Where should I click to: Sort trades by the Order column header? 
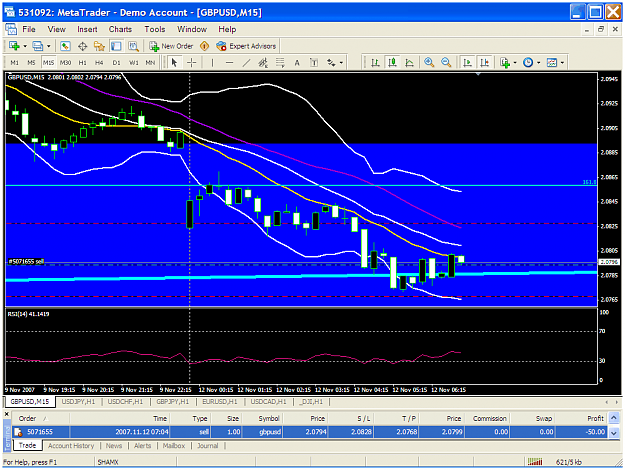[42, 419]
